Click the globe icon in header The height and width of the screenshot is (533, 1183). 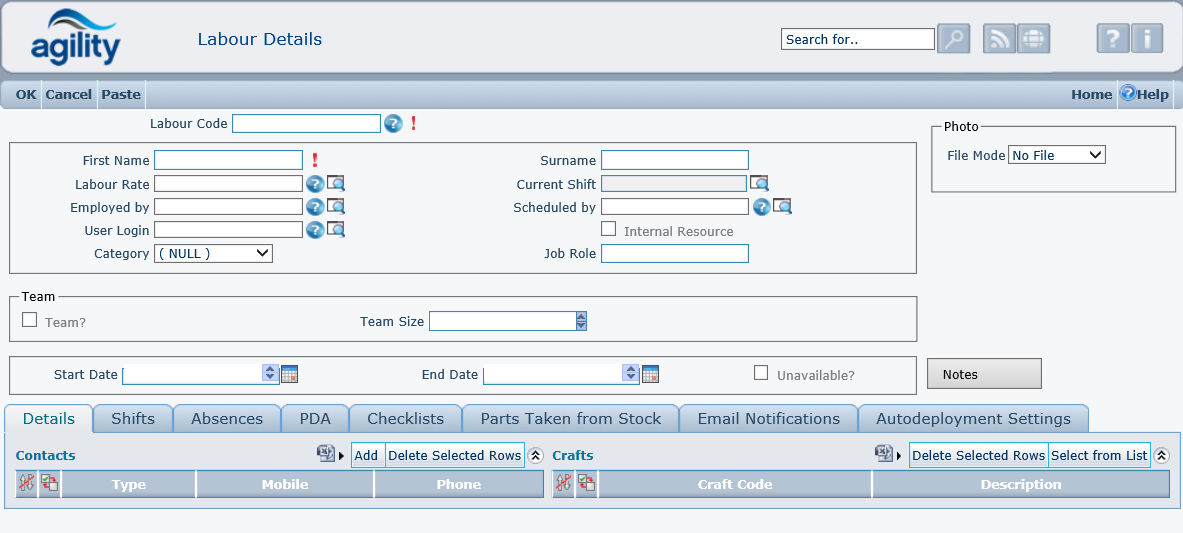click(1034, 39)
